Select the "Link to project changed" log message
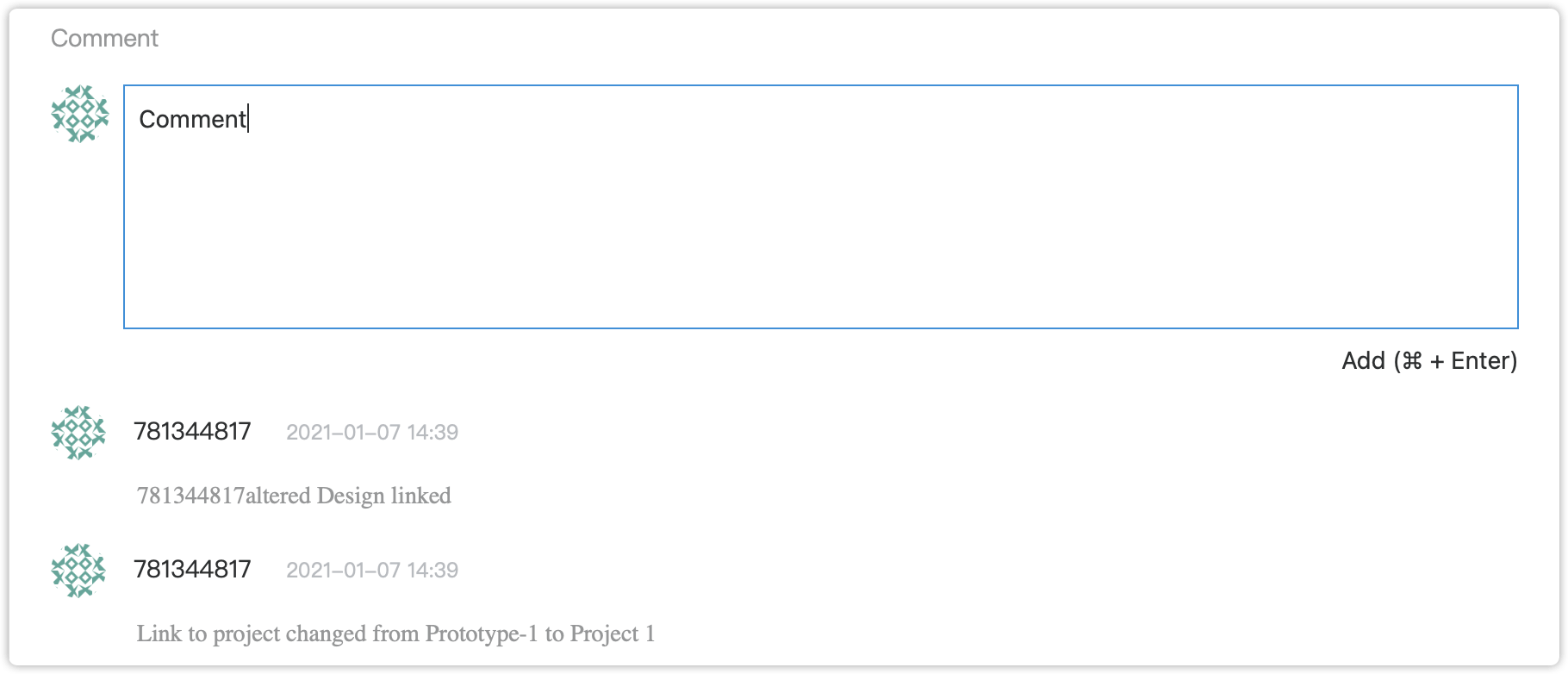The width and height of the screenshot is (1568, 674). coord(395,633)
